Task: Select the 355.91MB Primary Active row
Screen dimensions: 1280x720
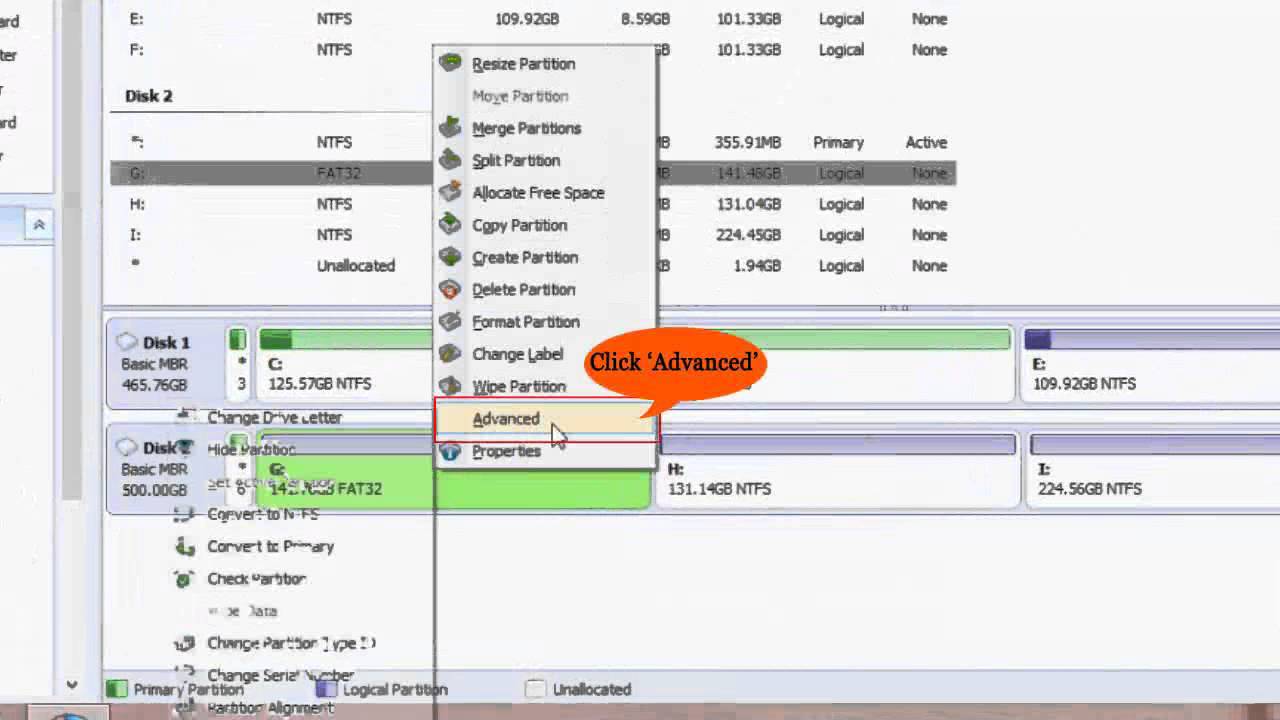Action: [532, 142]
